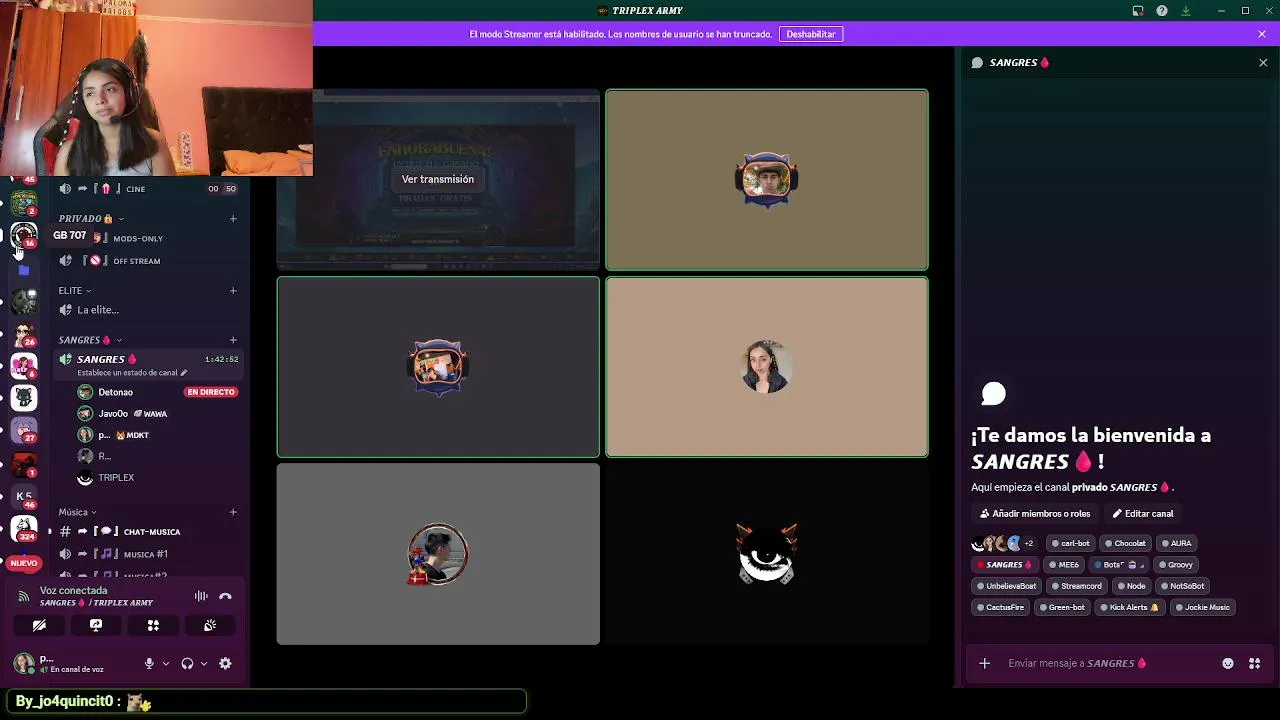Select the Groovy role chip
Viewport: 1280px width, 720px height.
[1175, 564]
